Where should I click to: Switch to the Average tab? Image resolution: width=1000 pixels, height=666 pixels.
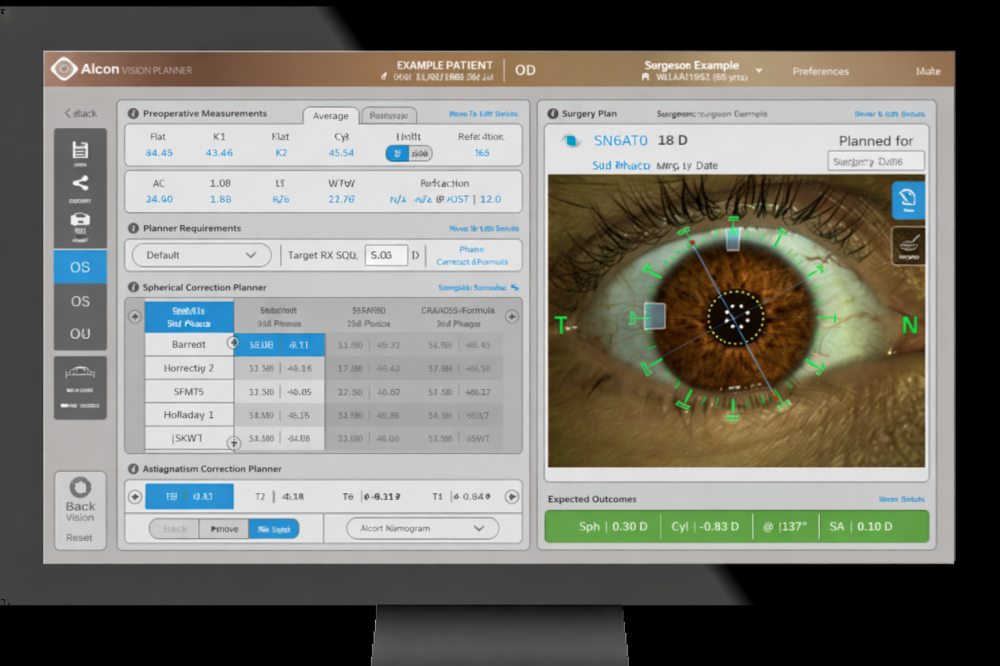pos(330,116)
